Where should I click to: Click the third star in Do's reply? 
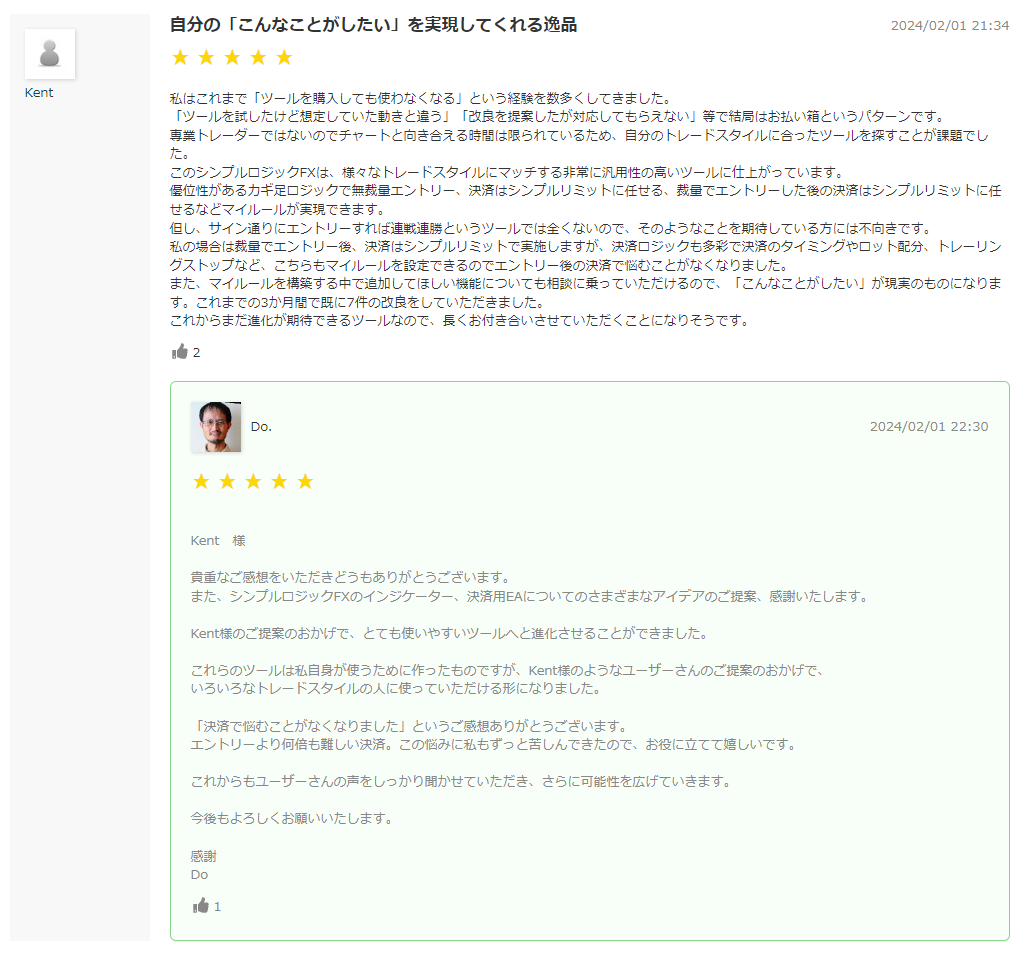pyautogui.click(x=253, y=481)
